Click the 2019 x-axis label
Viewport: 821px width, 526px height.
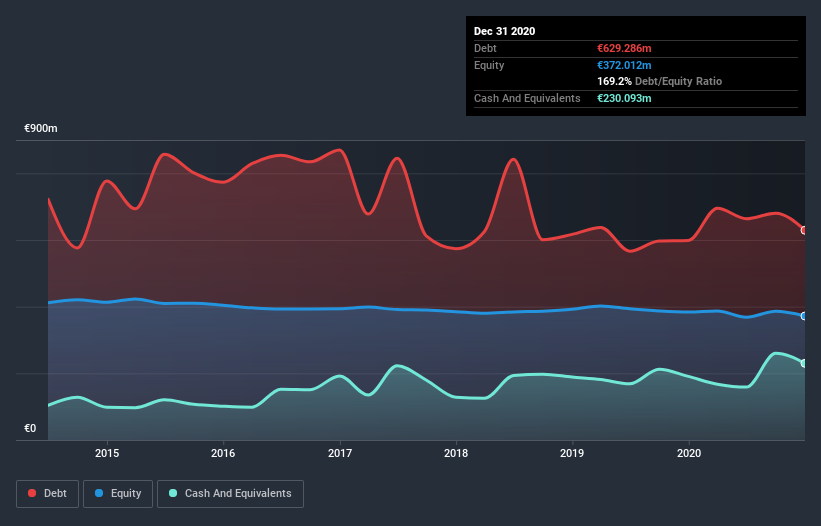pyautogui.click(x=572, y=453)
